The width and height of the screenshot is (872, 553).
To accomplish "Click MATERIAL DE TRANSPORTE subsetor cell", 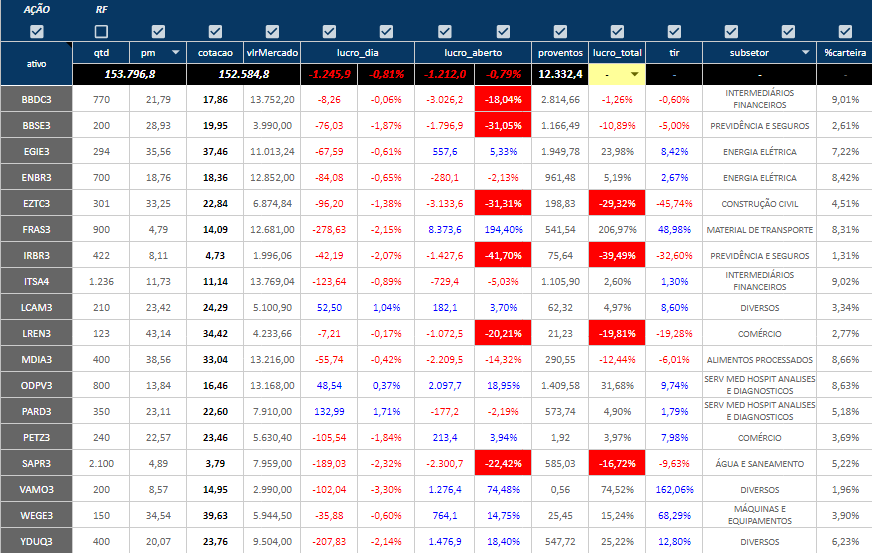I will click(760, 229).
